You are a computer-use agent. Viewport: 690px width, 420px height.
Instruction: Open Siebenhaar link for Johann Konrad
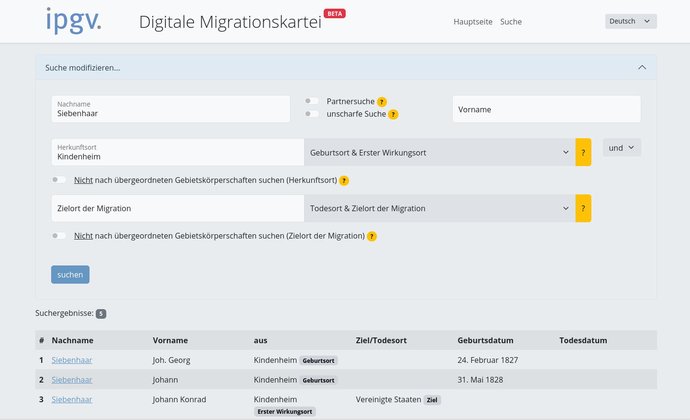click(72, 399)
